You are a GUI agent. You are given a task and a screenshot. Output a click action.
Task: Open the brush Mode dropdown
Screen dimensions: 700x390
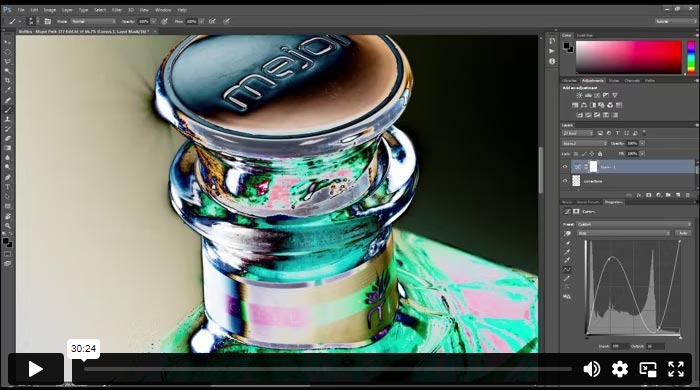coord(93,21)
